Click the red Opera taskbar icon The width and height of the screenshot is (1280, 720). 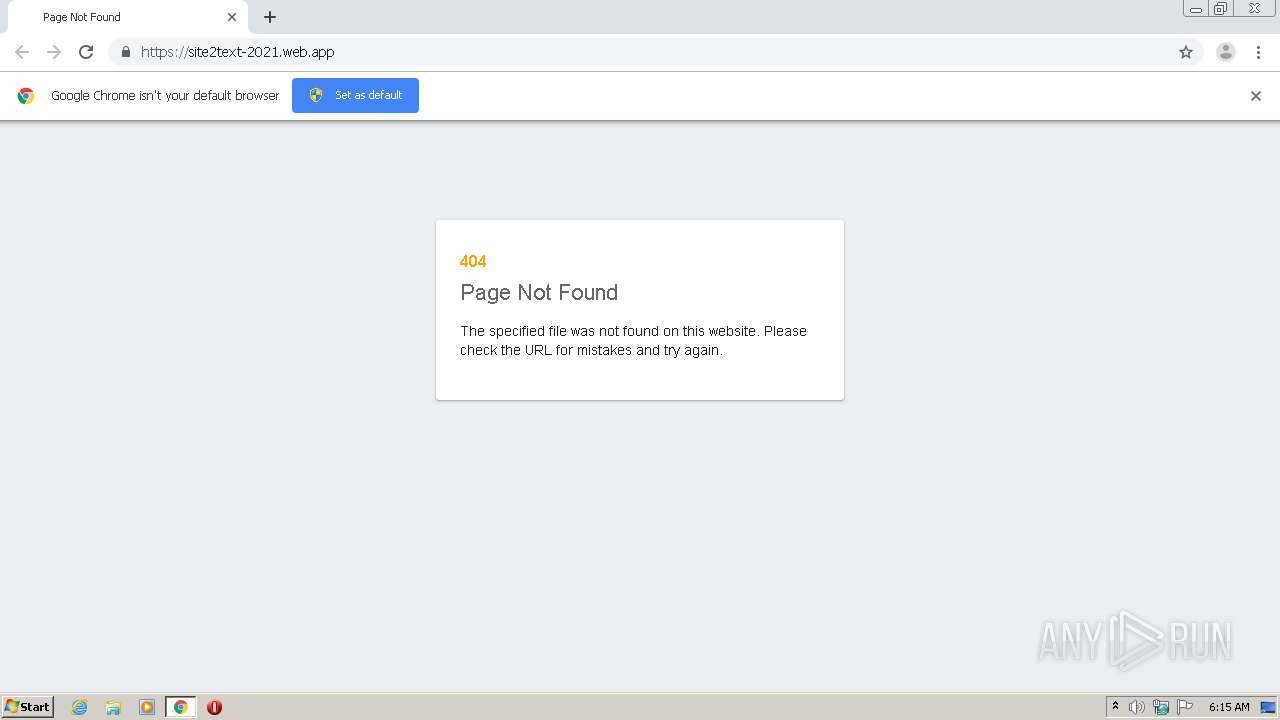[214, 707]
